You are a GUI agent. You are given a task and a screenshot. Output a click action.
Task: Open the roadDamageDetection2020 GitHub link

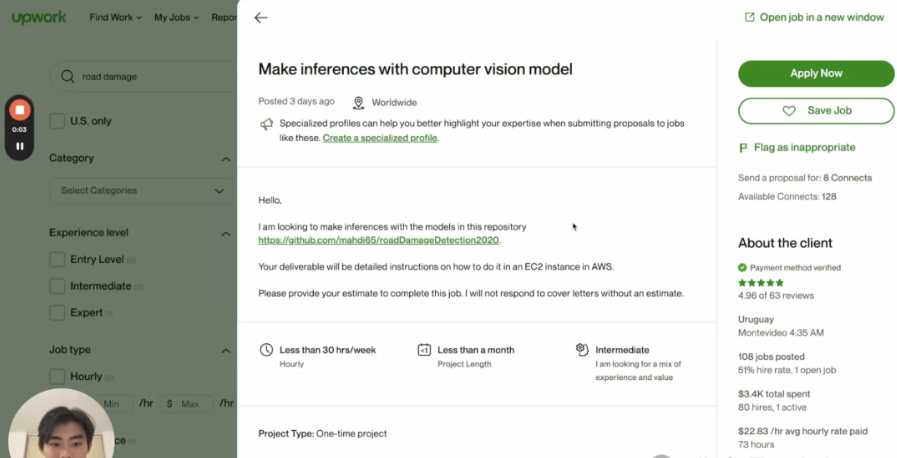pyautogui.click(x=378, y=240)
